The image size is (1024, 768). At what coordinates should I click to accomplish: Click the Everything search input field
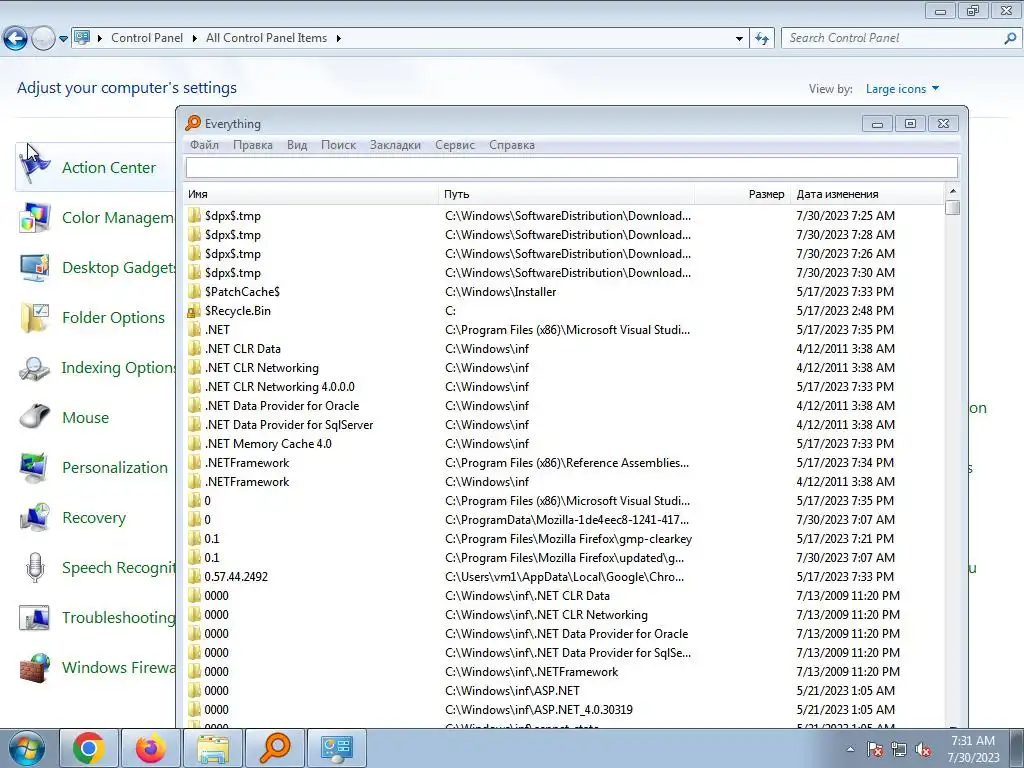571,168
